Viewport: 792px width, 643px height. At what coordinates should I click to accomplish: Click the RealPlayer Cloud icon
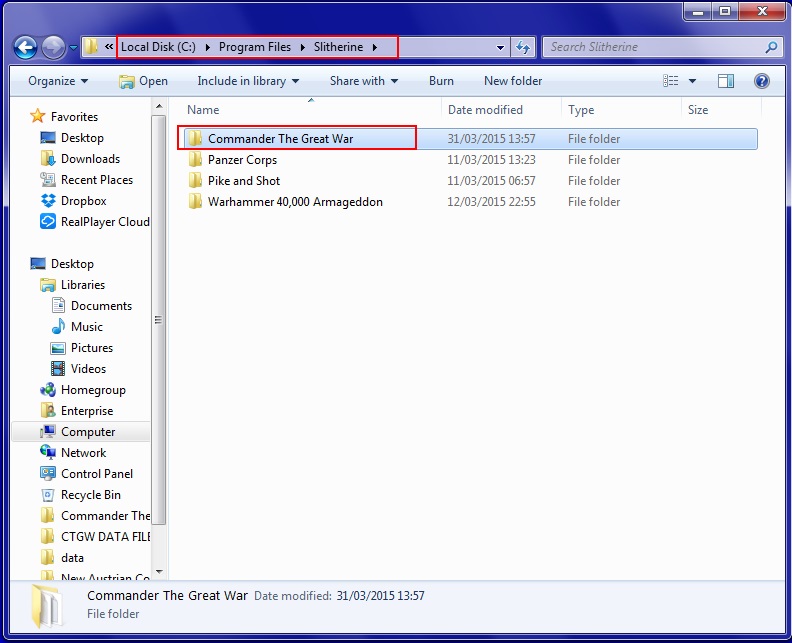tap(48, 222)
